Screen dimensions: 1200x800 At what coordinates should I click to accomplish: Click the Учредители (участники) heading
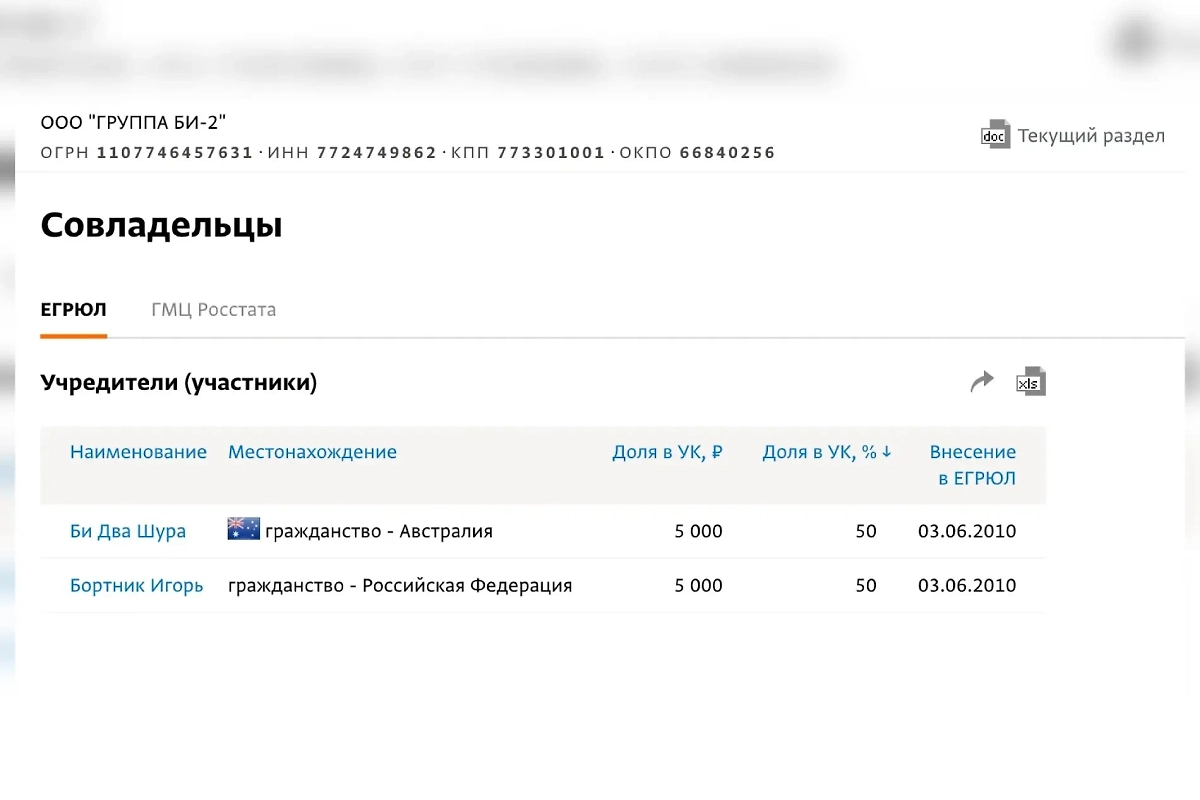point(179,382)
